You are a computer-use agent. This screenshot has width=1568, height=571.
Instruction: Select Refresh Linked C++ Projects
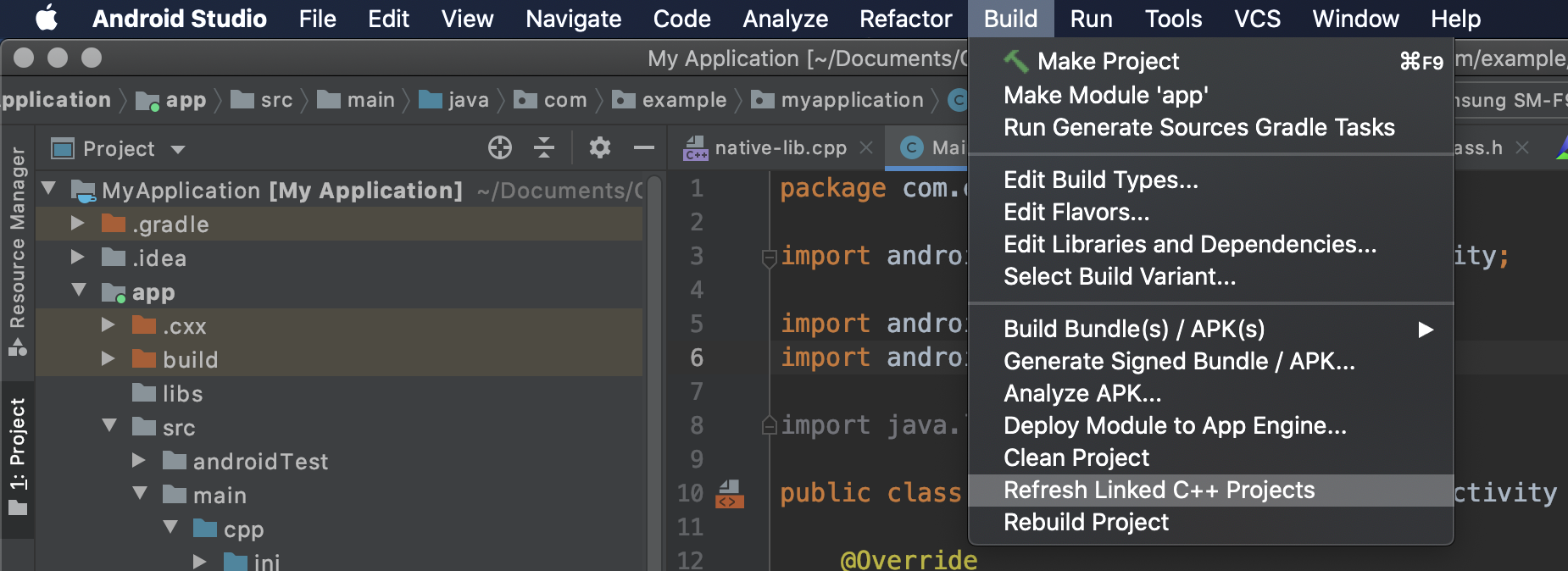[x=1211, y=490]
